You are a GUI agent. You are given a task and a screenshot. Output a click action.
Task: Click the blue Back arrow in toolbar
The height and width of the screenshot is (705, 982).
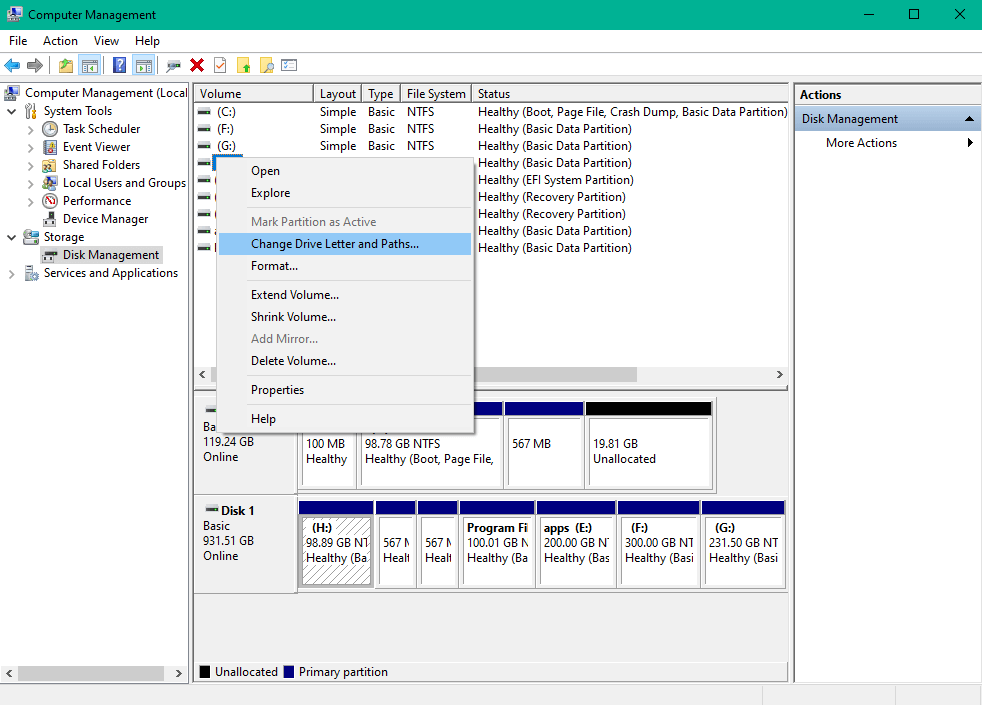click(x=12, y=66)
